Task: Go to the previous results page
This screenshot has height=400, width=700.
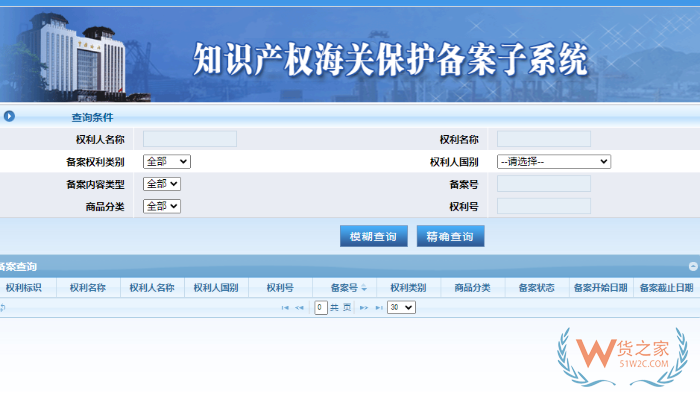Action: [299, 308]
